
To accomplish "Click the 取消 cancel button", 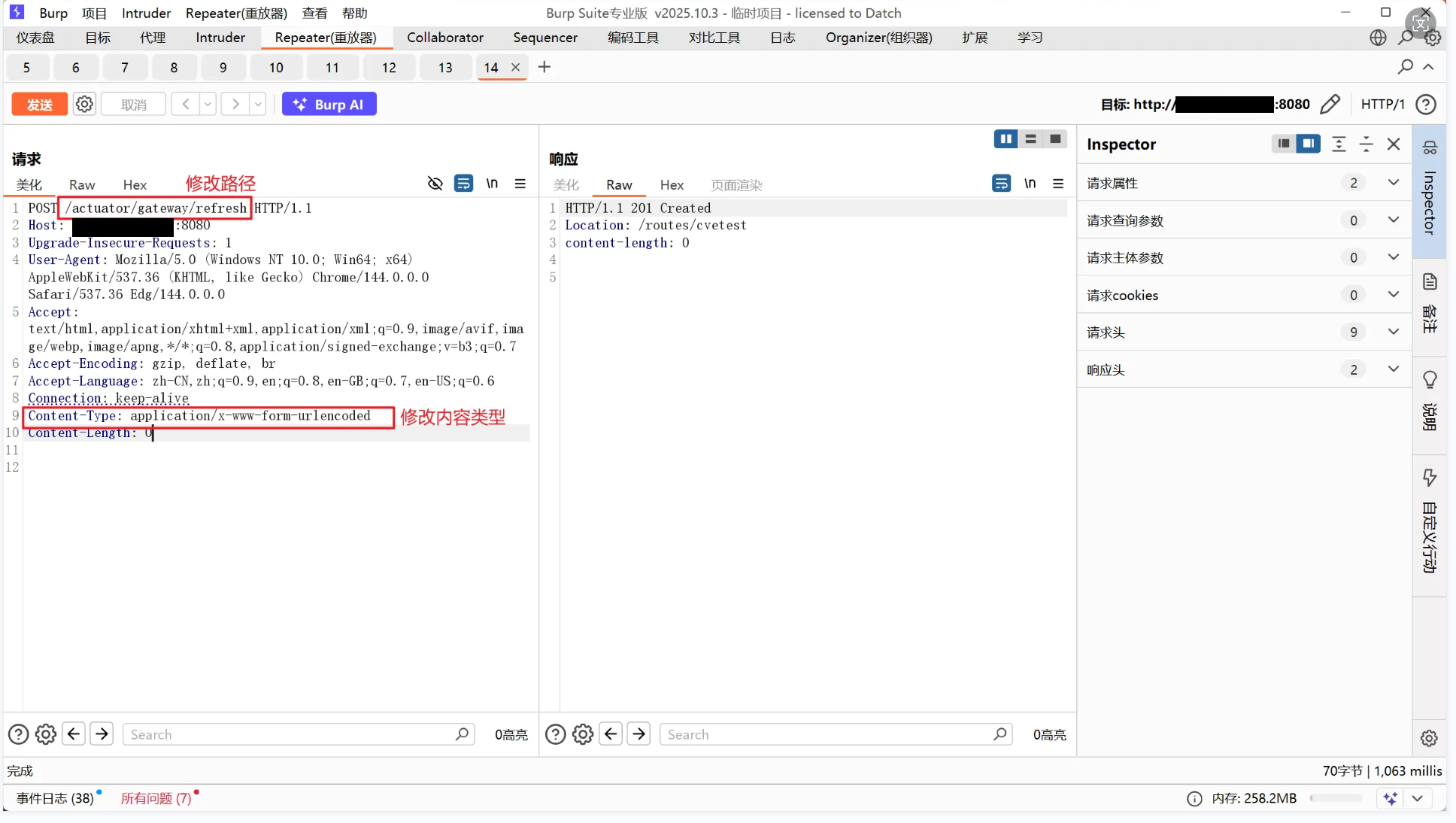I will tap(133, 105).
